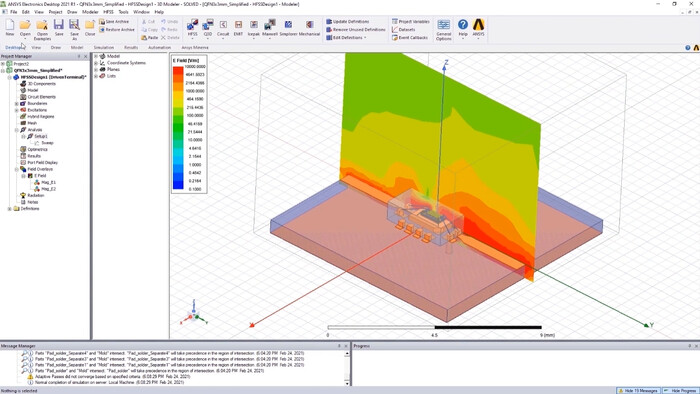This screenshot has width=700, height=394.
Task: Click the Save icon in toolbar
Action: tap(59, 27)
